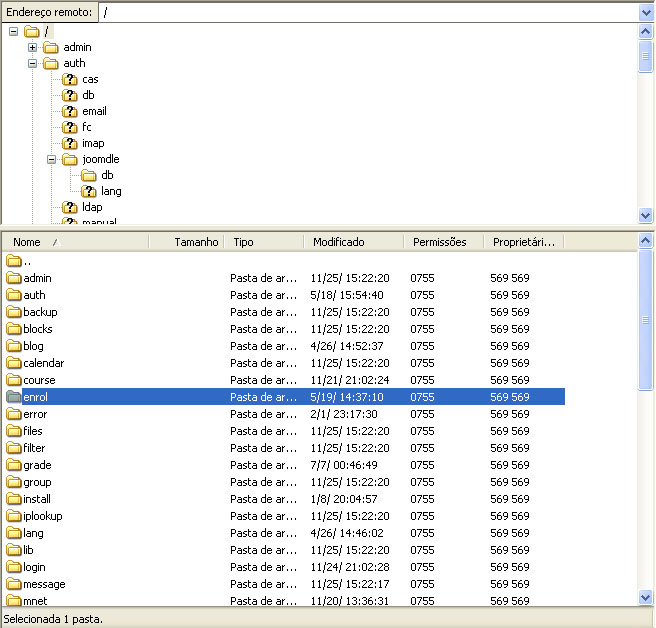Viewport: 656px width, 628px height.
Task: Open the remote address dropdown arrow
Action: 646,12
